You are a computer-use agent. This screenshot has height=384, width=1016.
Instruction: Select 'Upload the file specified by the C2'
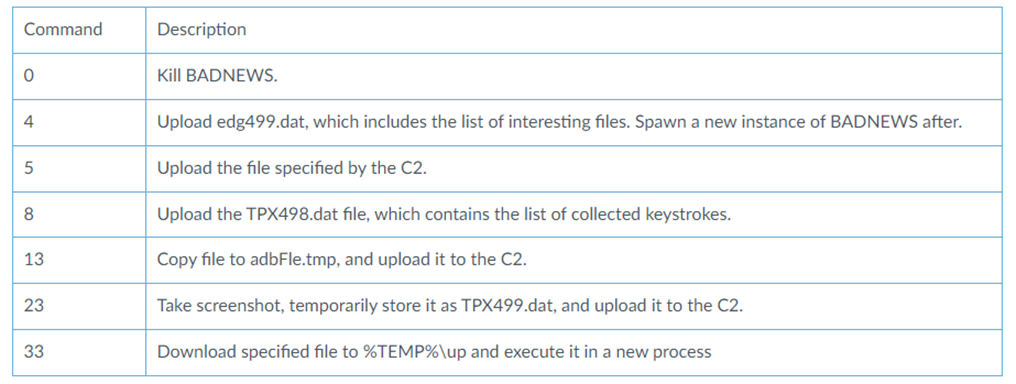295,168
